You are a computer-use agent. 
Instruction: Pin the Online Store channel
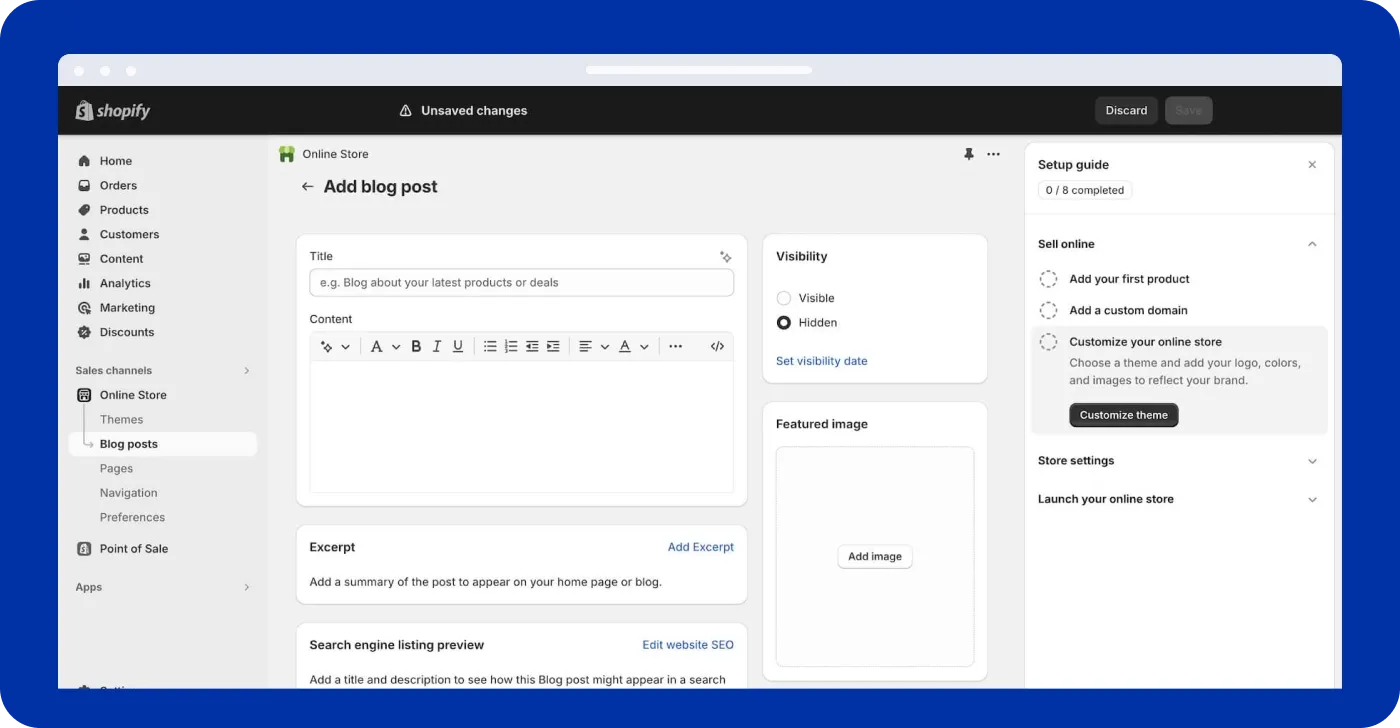pos(968,154)
